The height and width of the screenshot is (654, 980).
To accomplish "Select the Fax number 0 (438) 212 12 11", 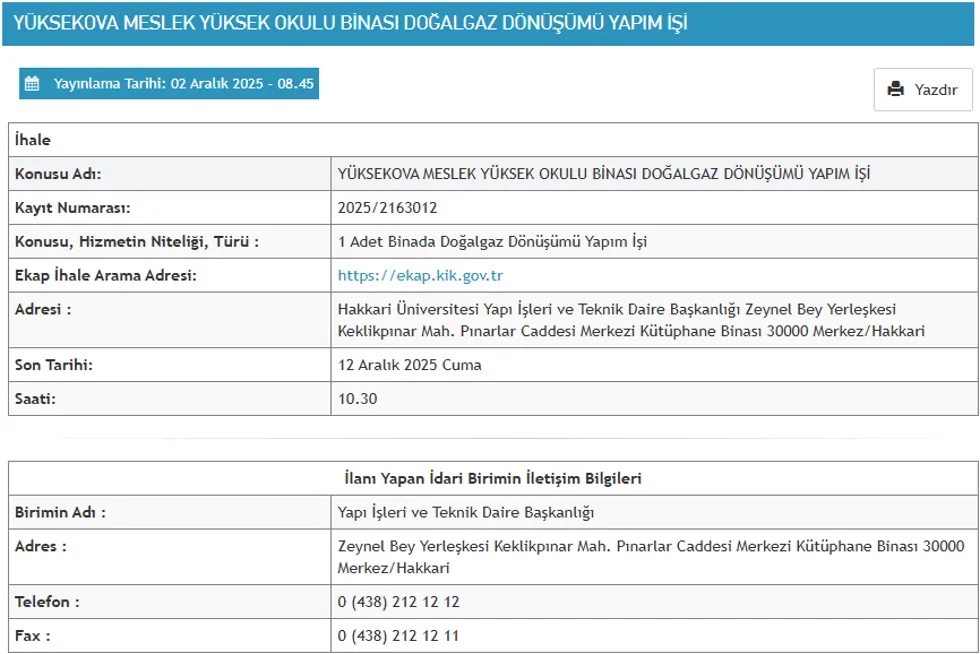I will coord(398,637).
